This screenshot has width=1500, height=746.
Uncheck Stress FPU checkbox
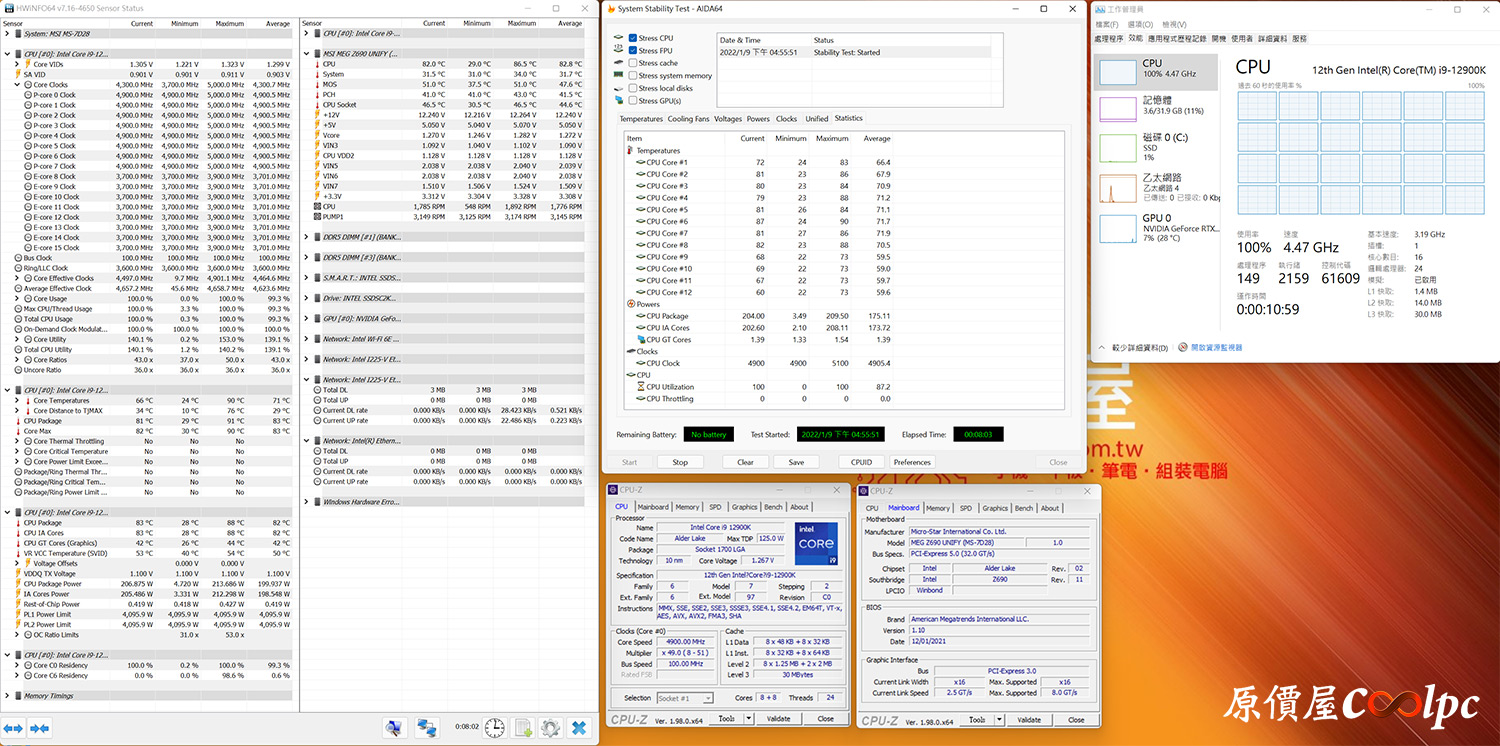(x=633, y=50)
